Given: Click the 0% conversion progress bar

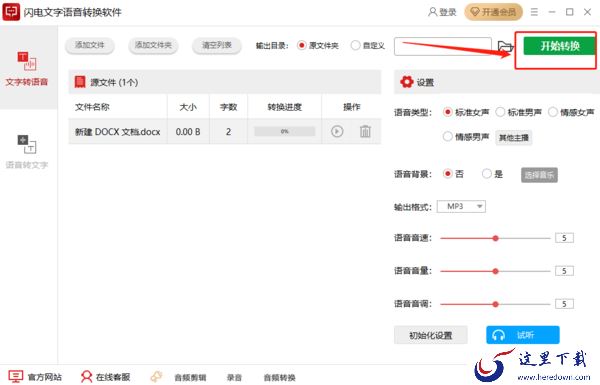Looking at the screenshot, I should click(x=285, y=131).
